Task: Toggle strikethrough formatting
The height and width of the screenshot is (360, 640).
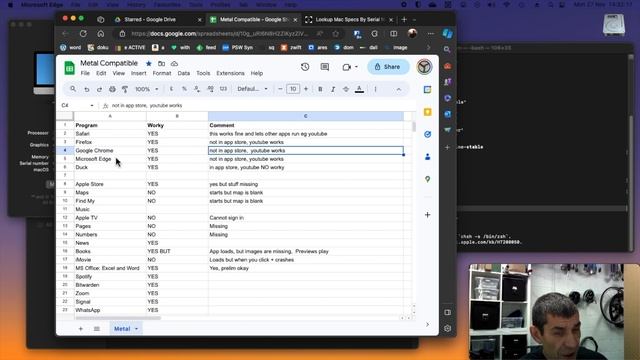Action: [x=346, y=89]
